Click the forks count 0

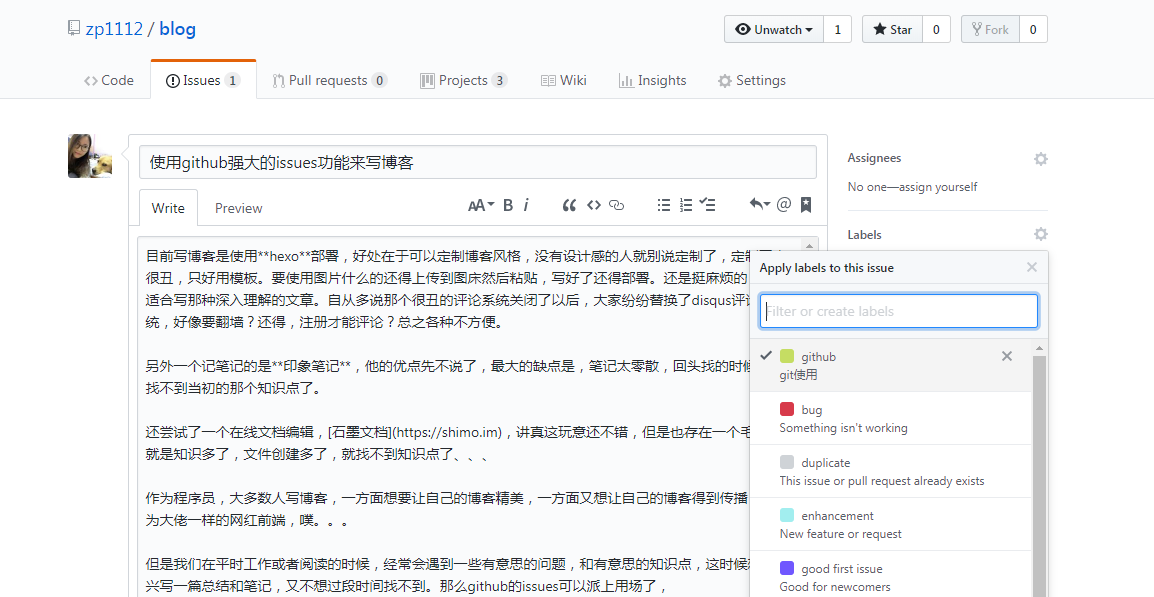1033,29
